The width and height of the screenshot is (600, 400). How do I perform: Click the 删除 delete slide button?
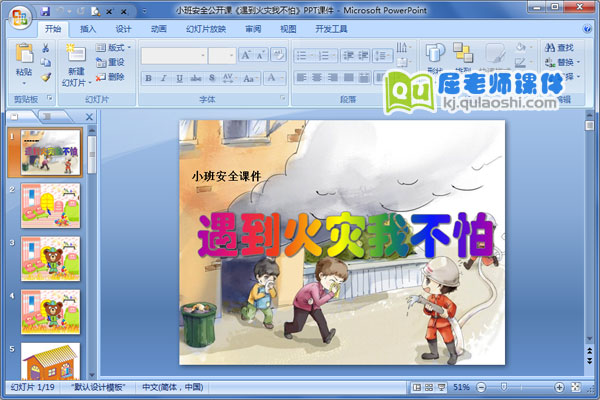click(x=110, y=77)
